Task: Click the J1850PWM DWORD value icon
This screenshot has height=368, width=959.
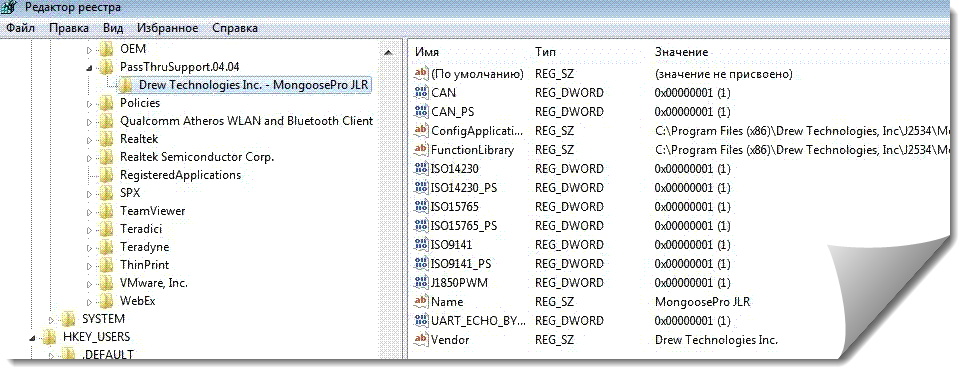Action: pyautogui.click(x=421, y=282)
